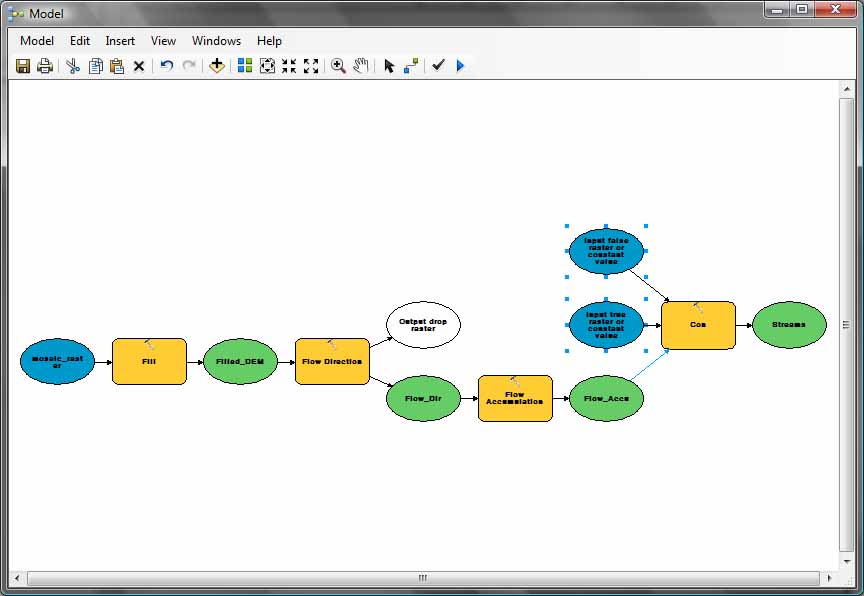The width and height of the screenshot is (864, 596).
Task: Select the Flow Direction tool node
Action: tap(332, 361)
